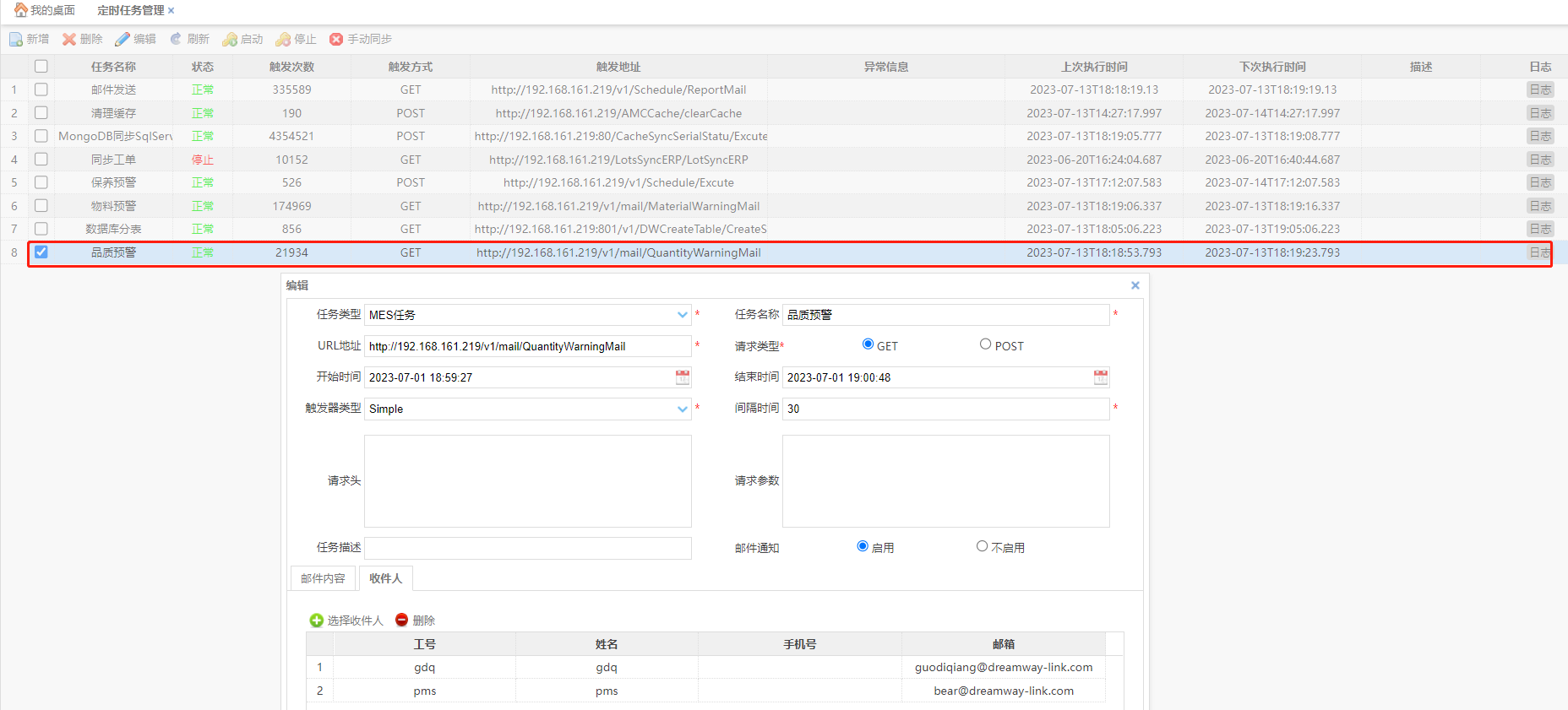Screen dimensions: 1568x710
Task: Expand the 任务类型 dropdown
Action: point(682,315)
